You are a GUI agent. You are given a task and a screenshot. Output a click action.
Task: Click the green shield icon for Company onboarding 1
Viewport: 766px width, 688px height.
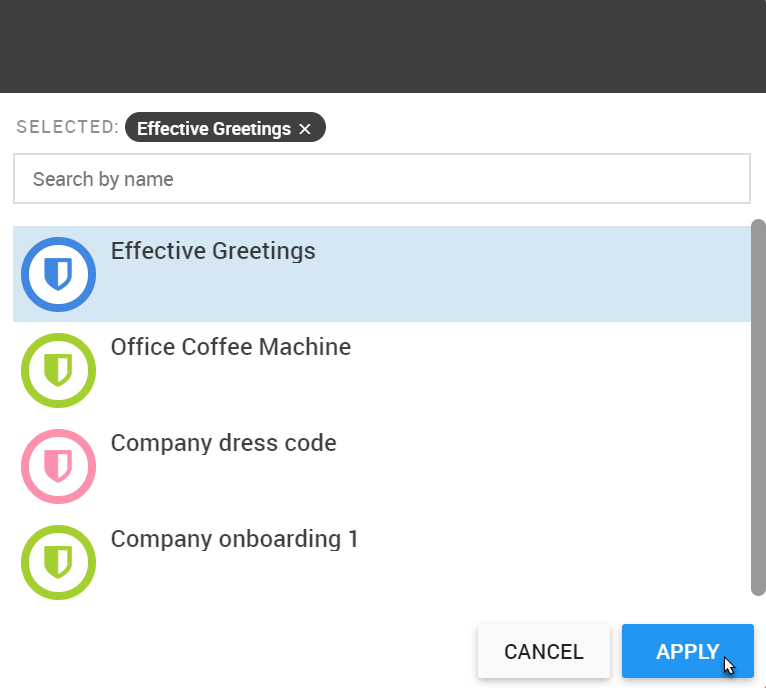(58, 562)
